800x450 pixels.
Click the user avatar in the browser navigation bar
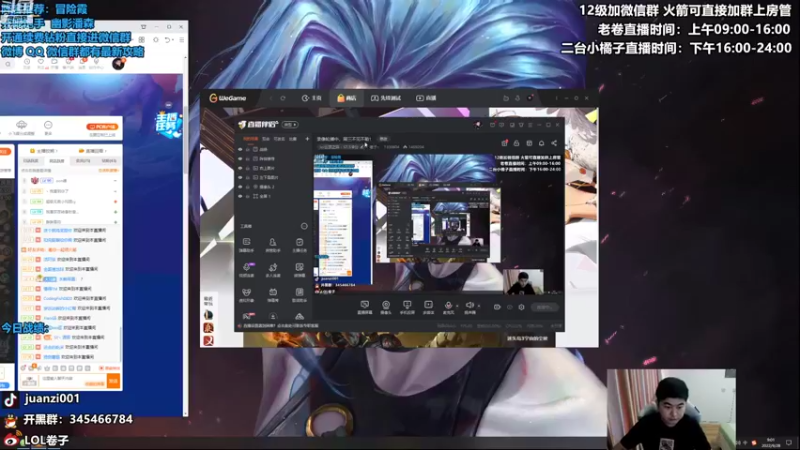click(x=118, y=63)
